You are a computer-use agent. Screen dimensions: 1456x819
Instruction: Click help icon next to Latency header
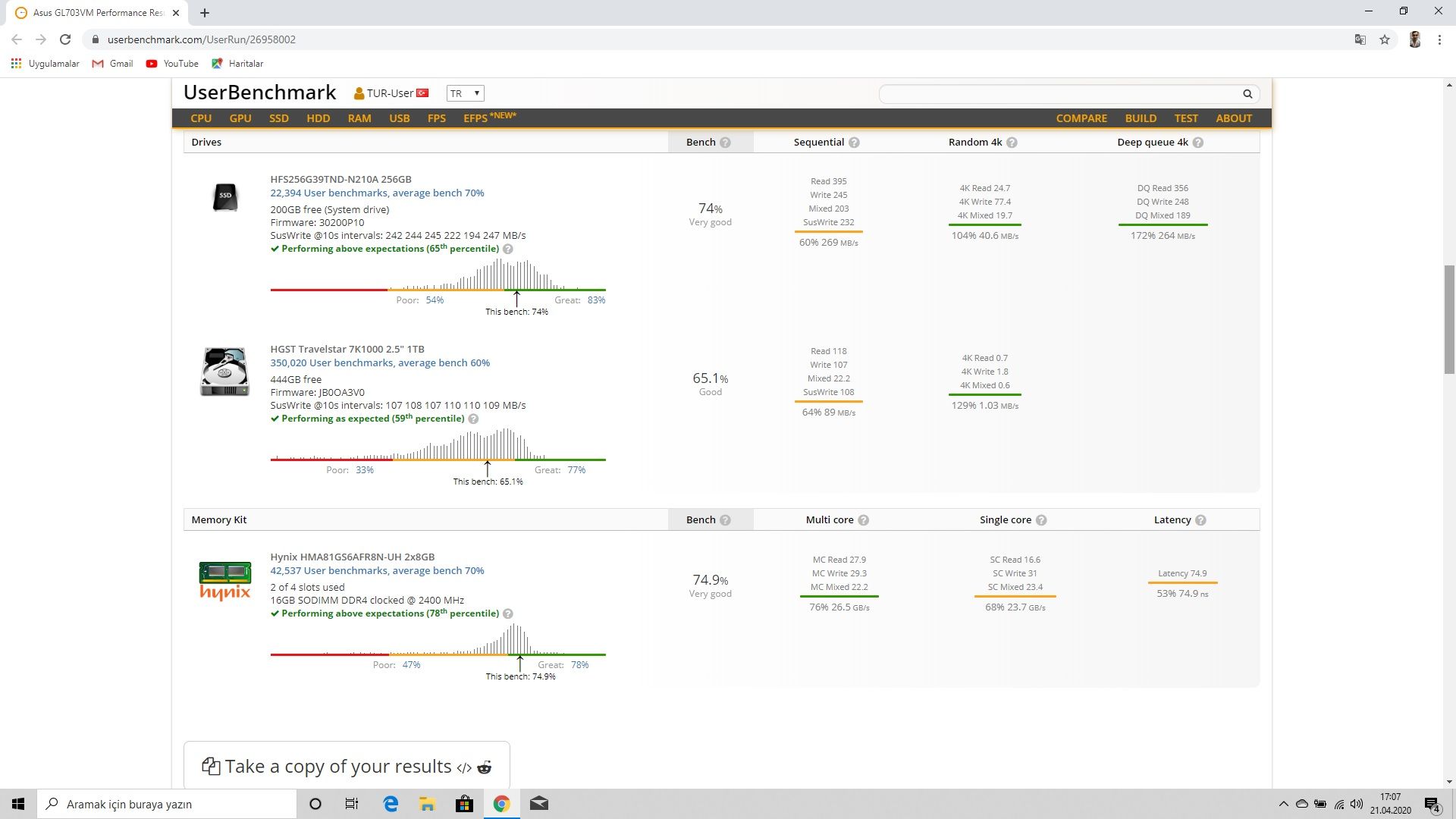coord(1200,520)
